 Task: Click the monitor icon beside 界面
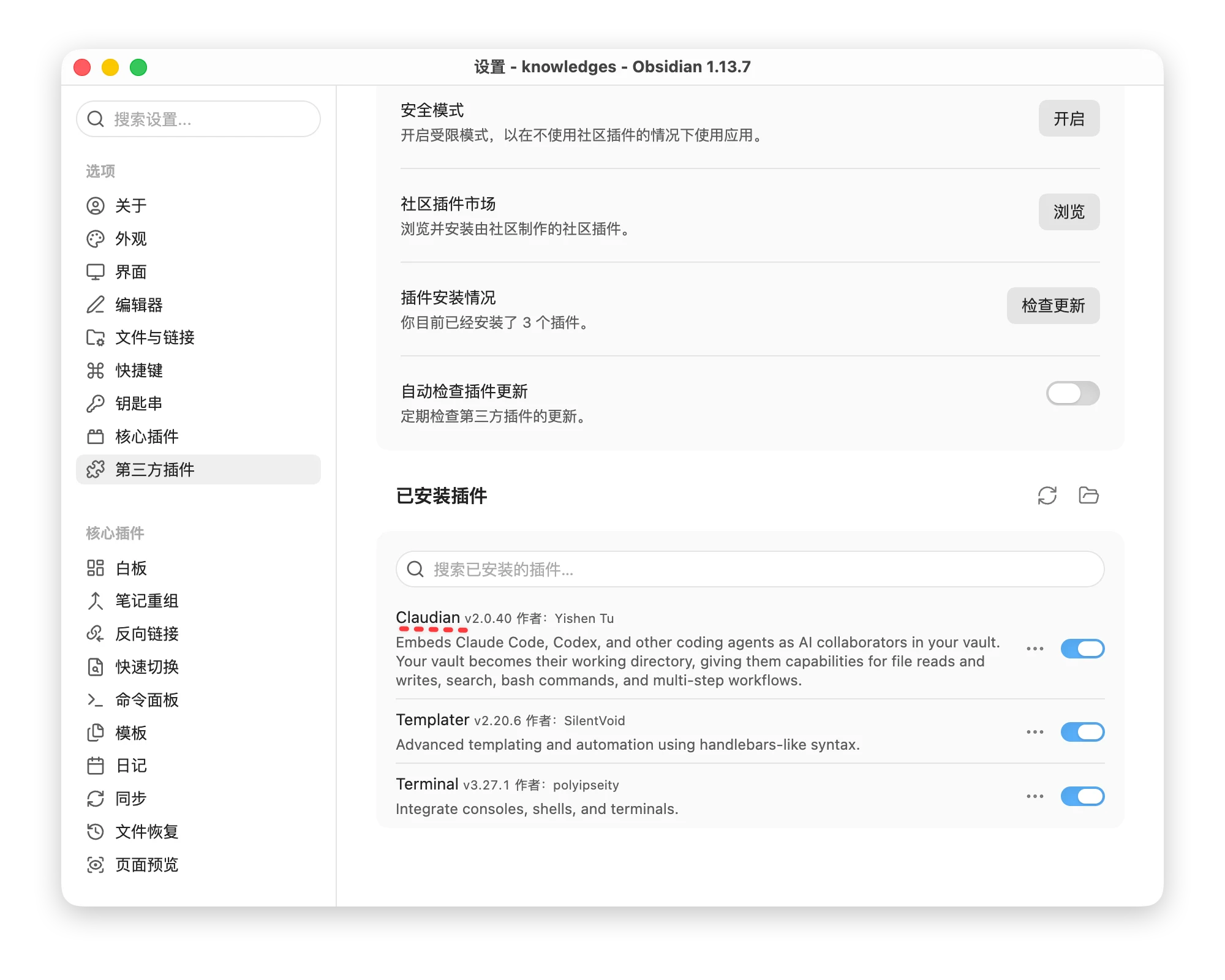pos(96,272)
